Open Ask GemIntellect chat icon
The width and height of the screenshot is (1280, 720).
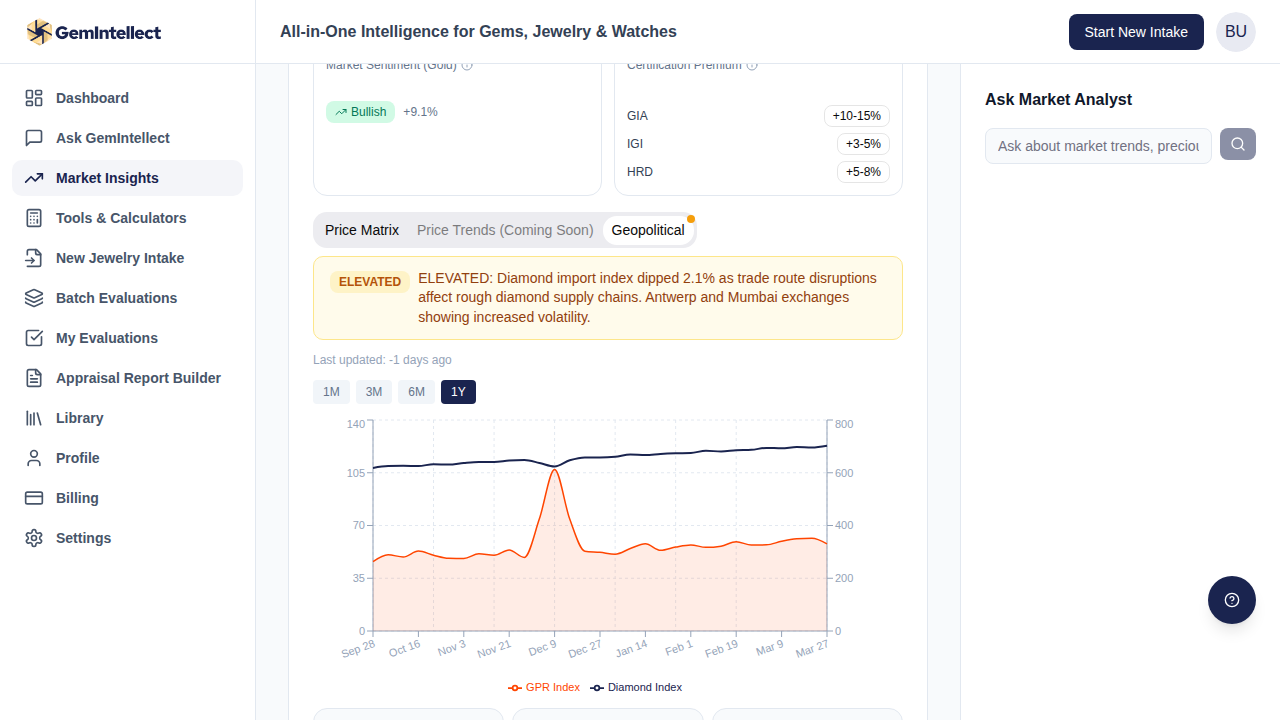pos(34,138)
